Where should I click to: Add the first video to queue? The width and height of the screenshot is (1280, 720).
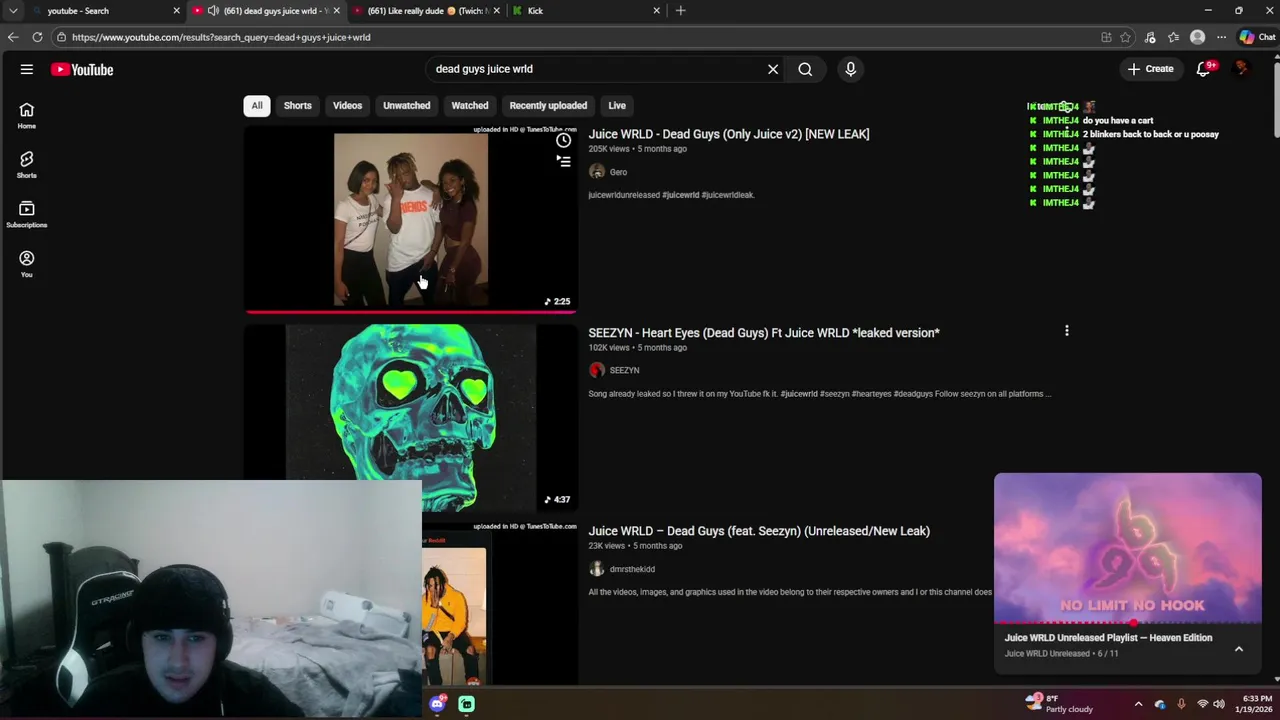pos(564,161)
